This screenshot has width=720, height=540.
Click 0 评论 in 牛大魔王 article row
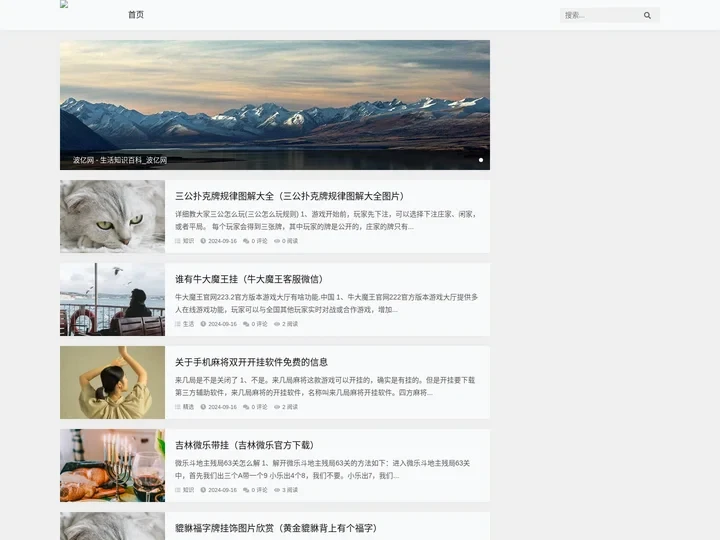coord(259,324)
